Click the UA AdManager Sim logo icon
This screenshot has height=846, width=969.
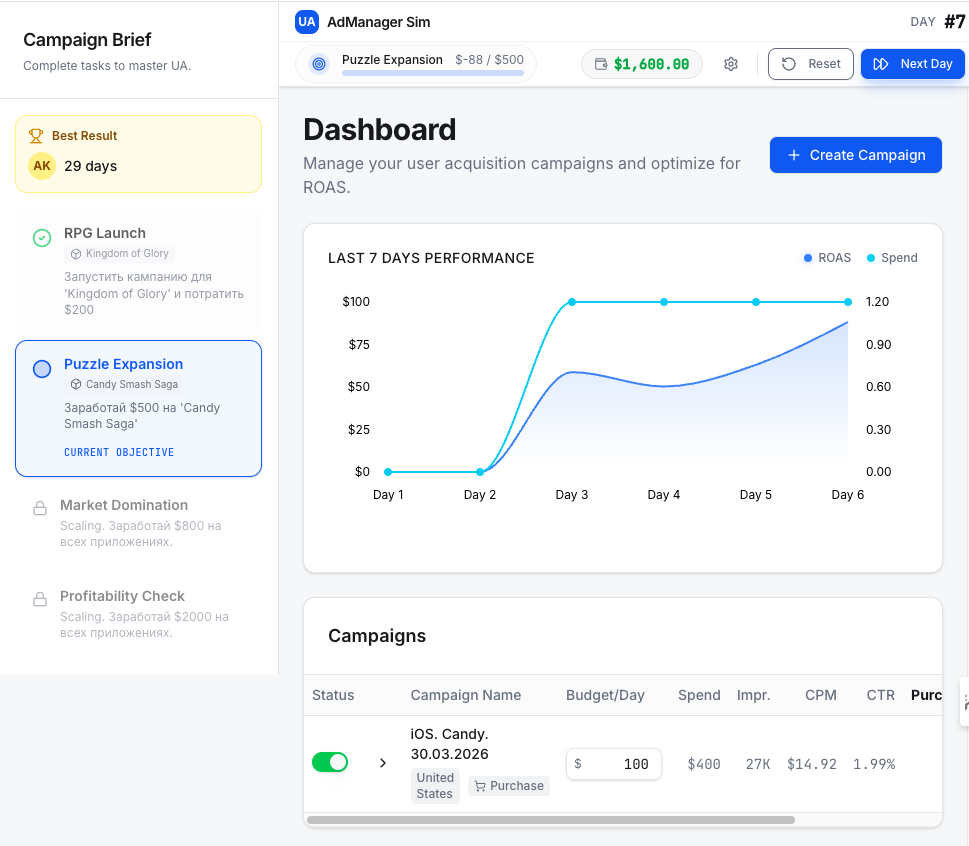point(307,22)
